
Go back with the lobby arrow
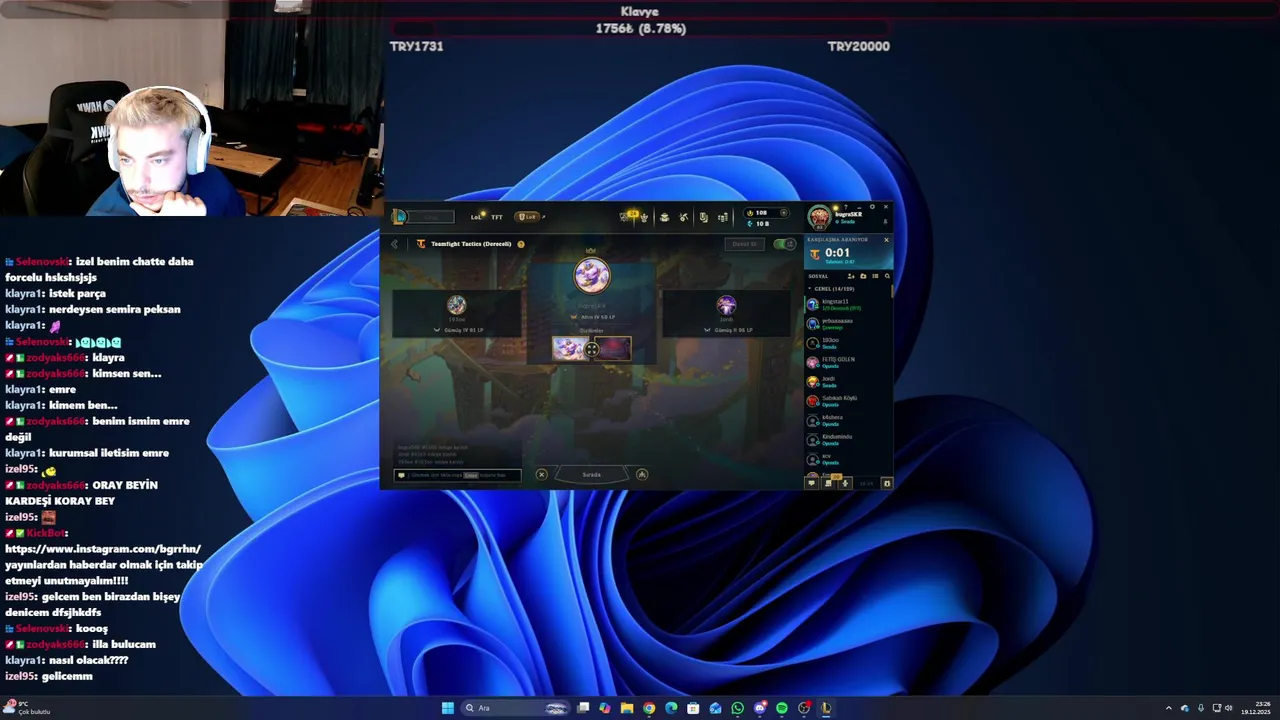click(394, 244)
